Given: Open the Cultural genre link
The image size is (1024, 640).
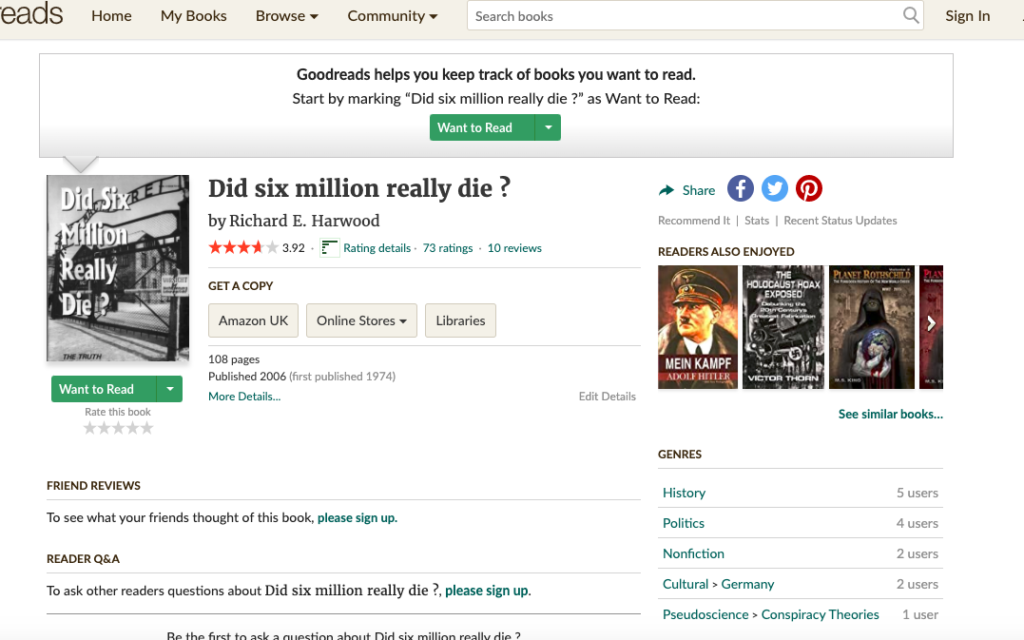Looking at the screenshot, I should [x=685, y=584].
